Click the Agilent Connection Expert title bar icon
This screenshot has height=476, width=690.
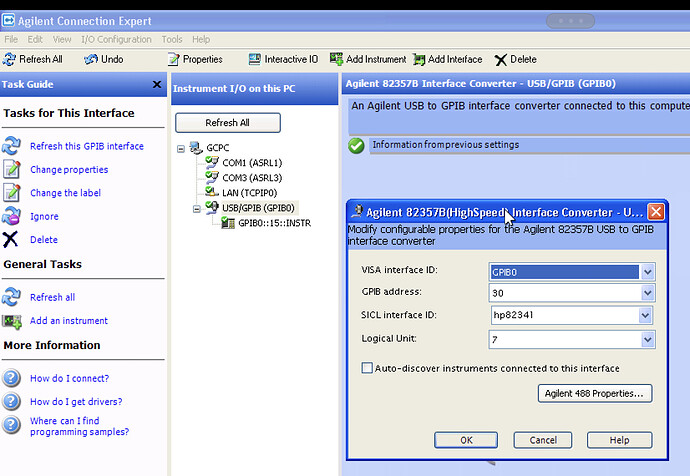tap(8, 21)
